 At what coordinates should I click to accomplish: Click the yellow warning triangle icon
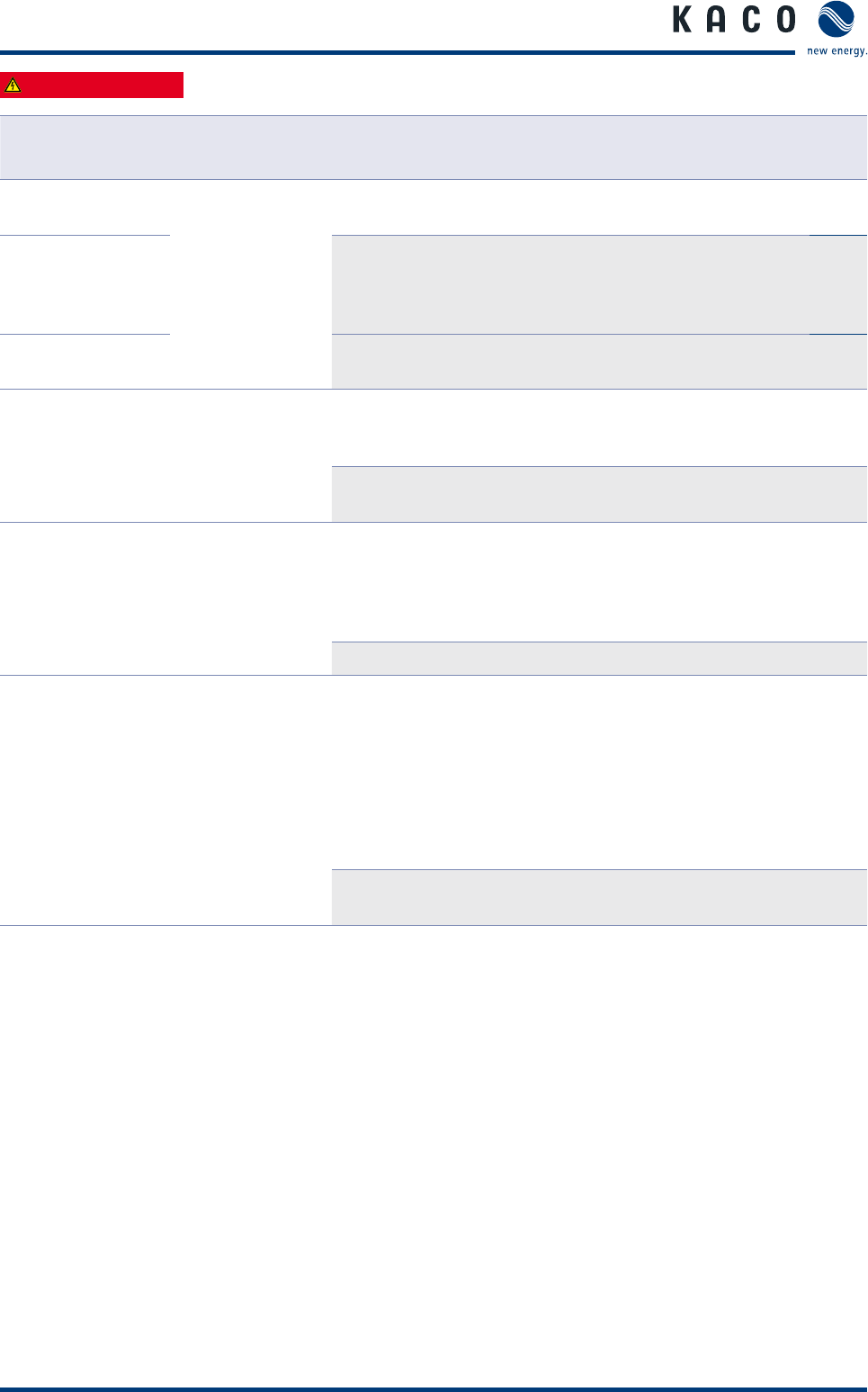click(13, 85)
